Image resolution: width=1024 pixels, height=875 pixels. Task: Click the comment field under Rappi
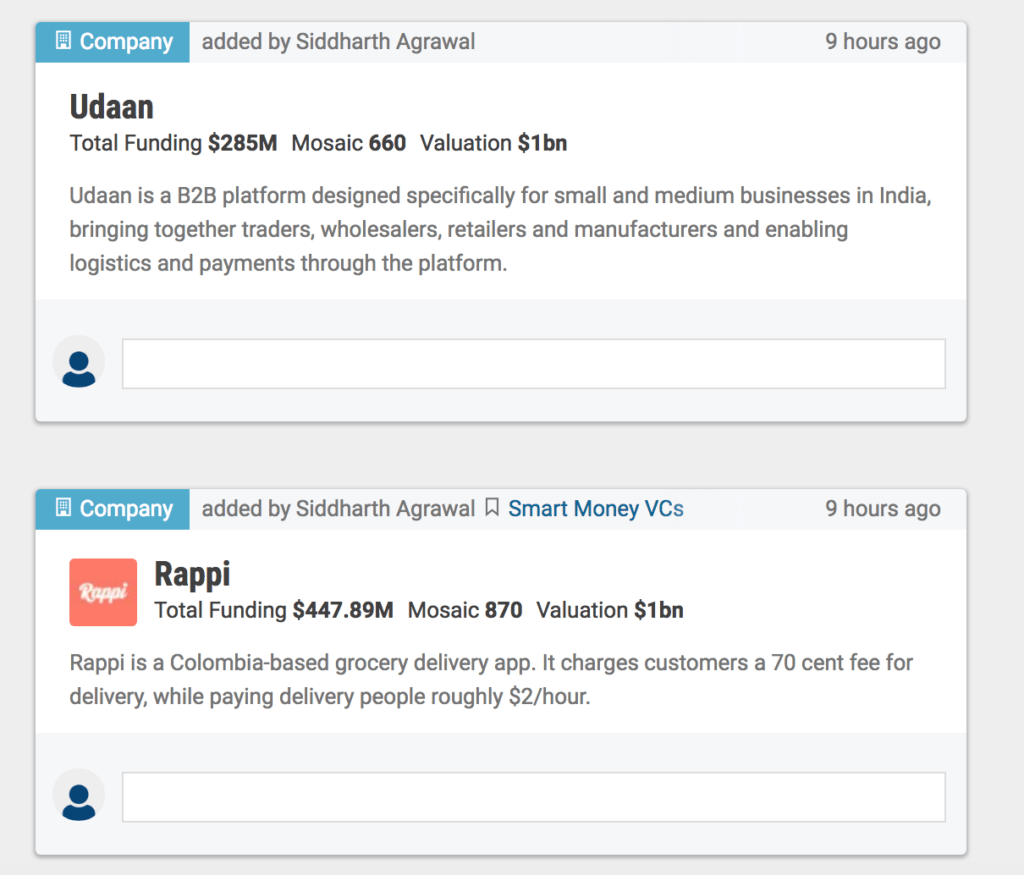pos(534,797)
